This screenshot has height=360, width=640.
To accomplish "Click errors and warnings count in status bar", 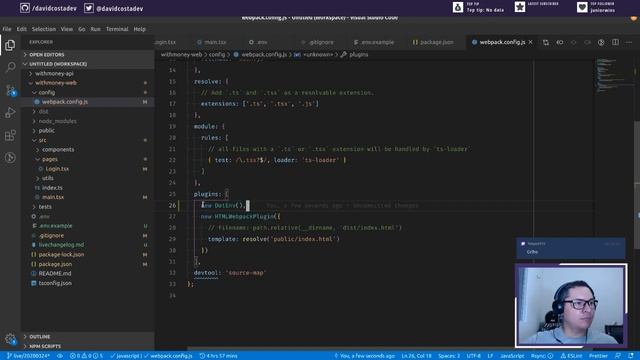I will [86, 356].
